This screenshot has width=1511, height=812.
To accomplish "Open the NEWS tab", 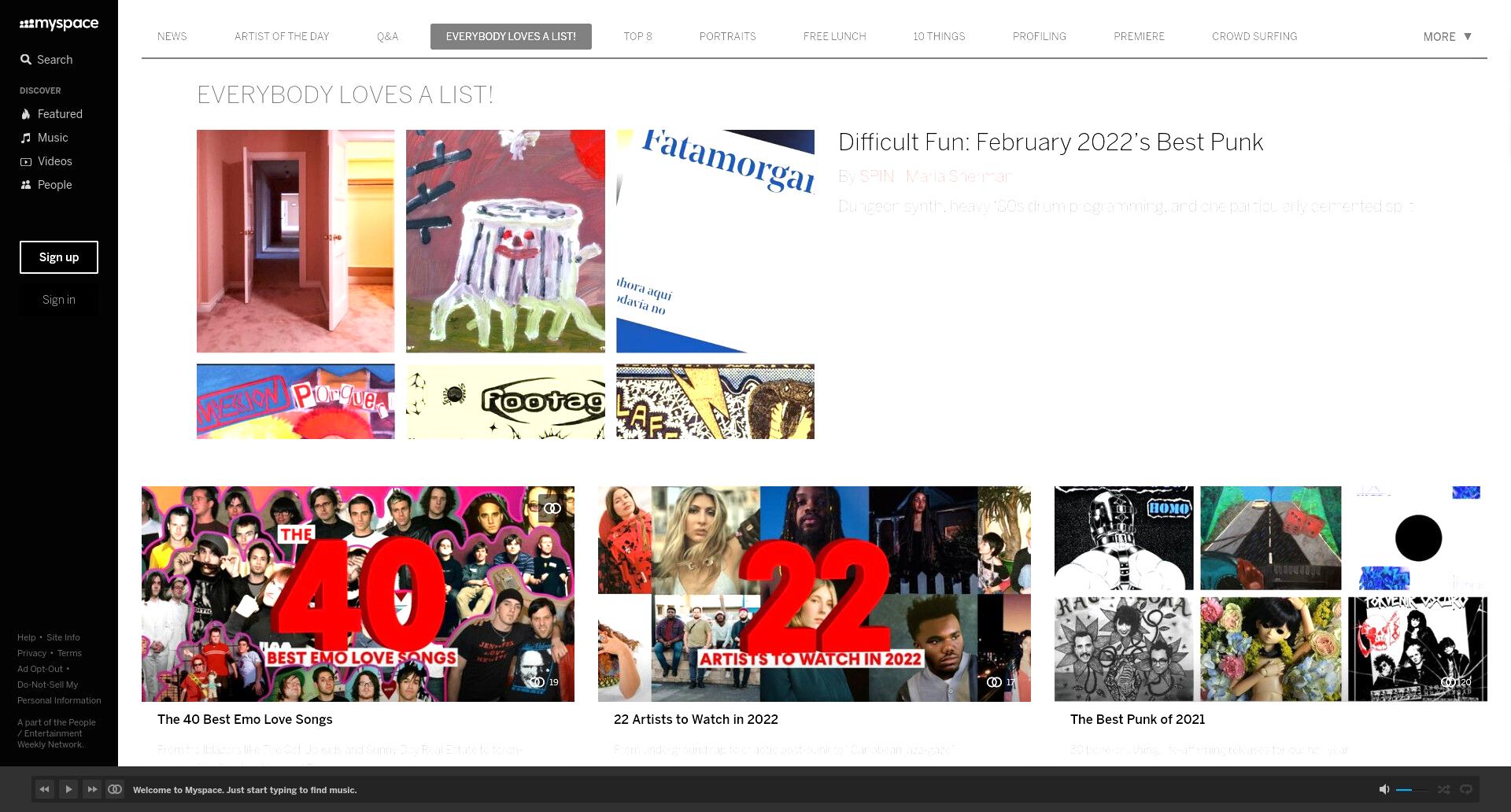I will (x=172, y=37).
